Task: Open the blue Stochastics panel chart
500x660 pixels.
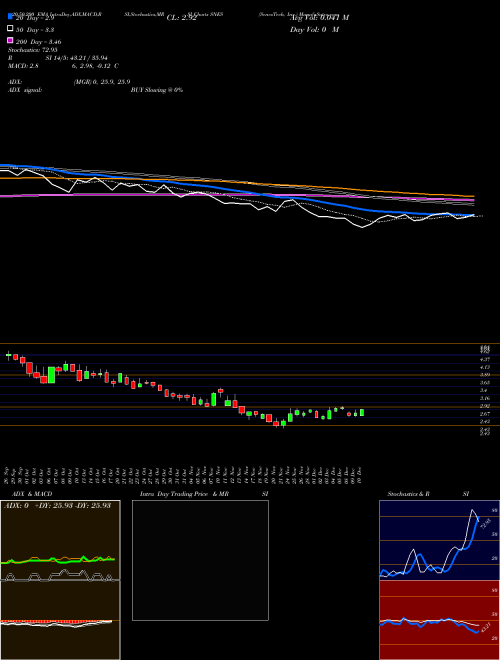Action: (x=439, y=540)
